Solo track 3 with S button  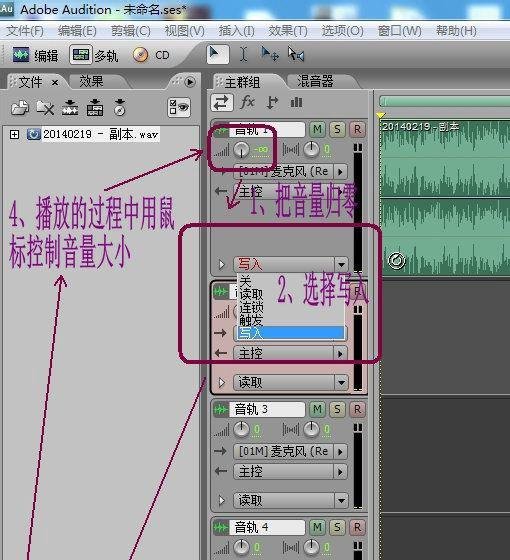pyautogui.click(x=337, y=409)
